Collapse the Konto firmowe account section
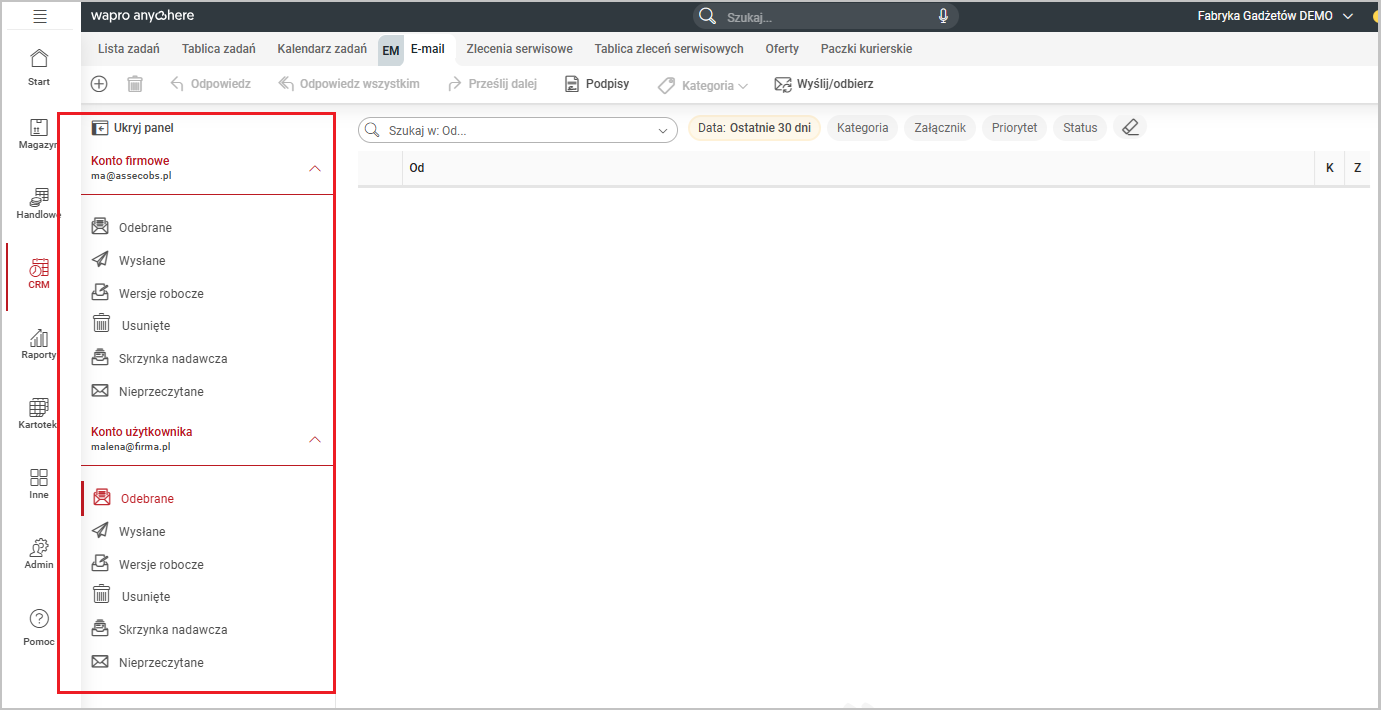This screenshot has width=1381, height=710. (x=315, y=168)
